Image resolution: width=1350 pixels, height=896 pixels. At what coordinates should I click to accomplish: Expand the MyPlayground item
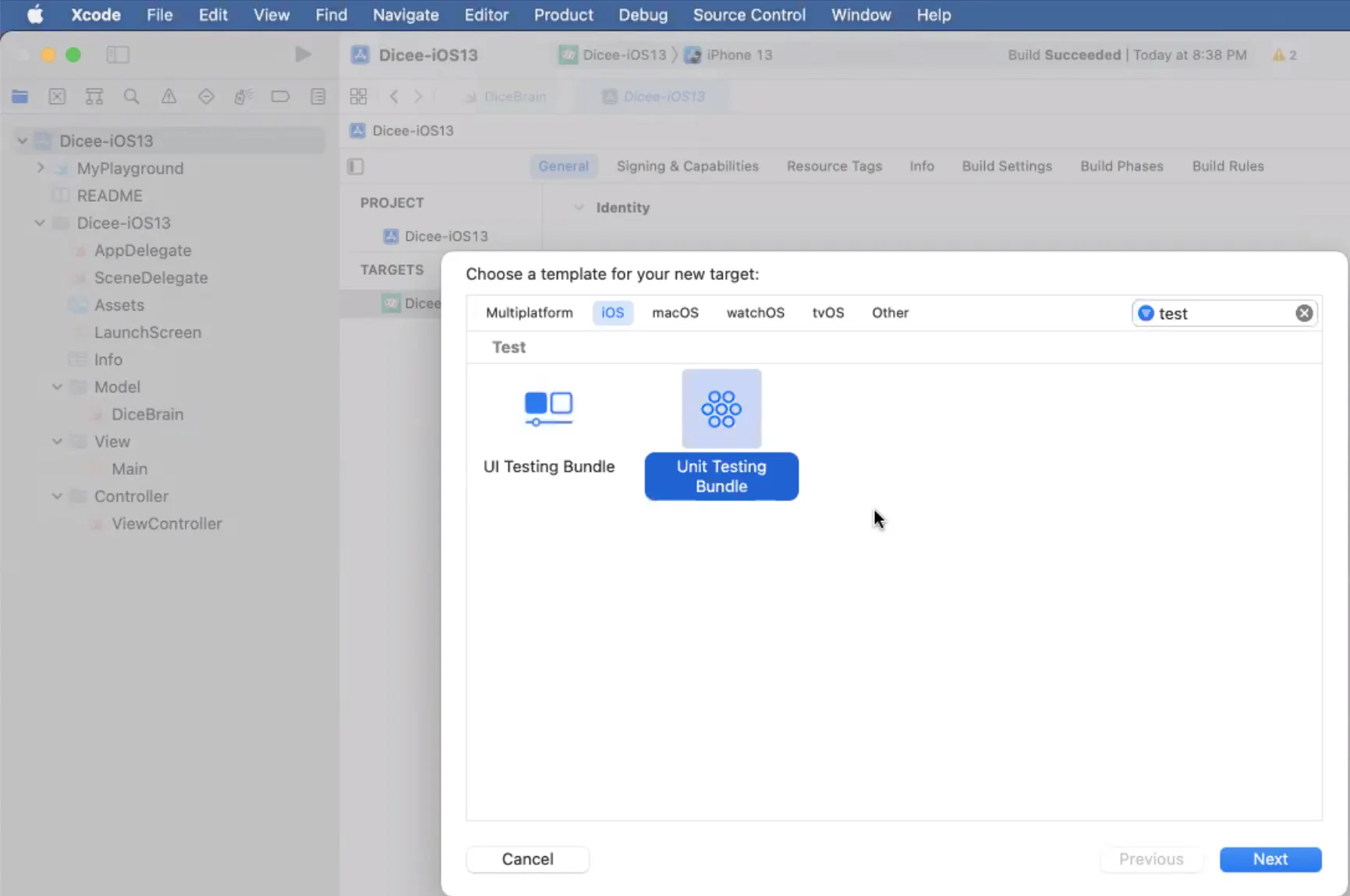tap(41, 168)
